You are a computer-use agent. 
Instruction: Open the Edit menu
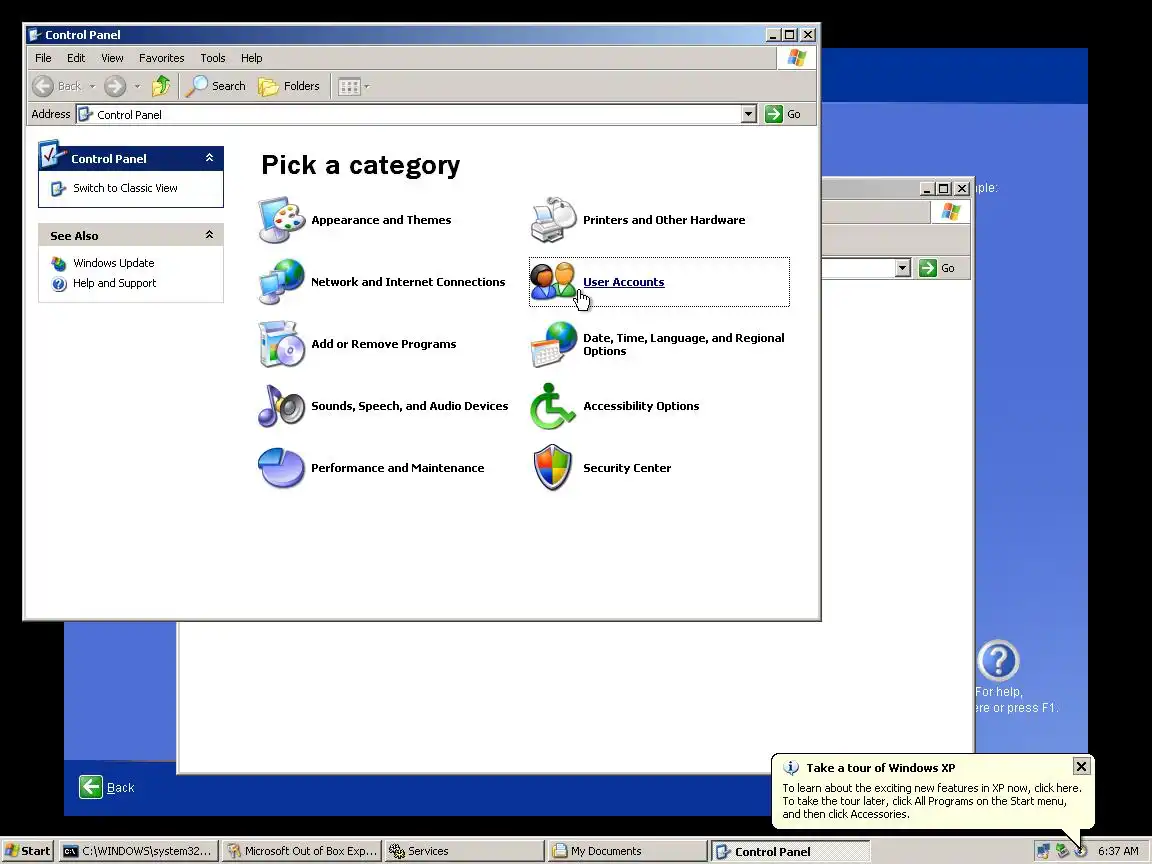coord(76,58)
